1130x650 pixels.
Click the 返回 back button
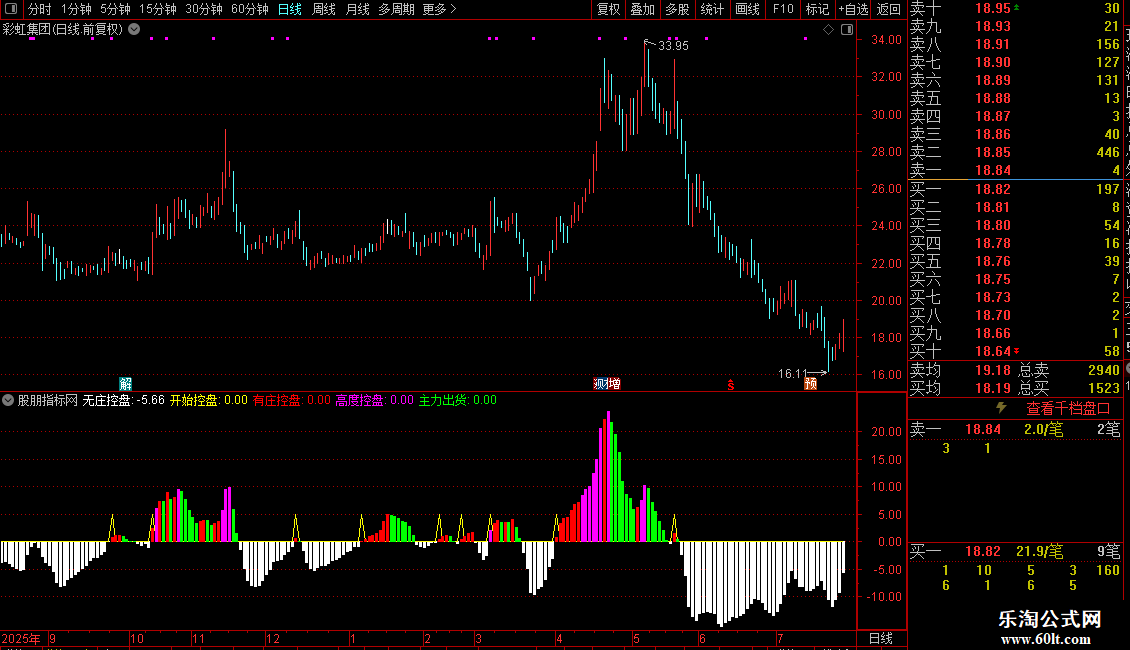coord(889,9)
